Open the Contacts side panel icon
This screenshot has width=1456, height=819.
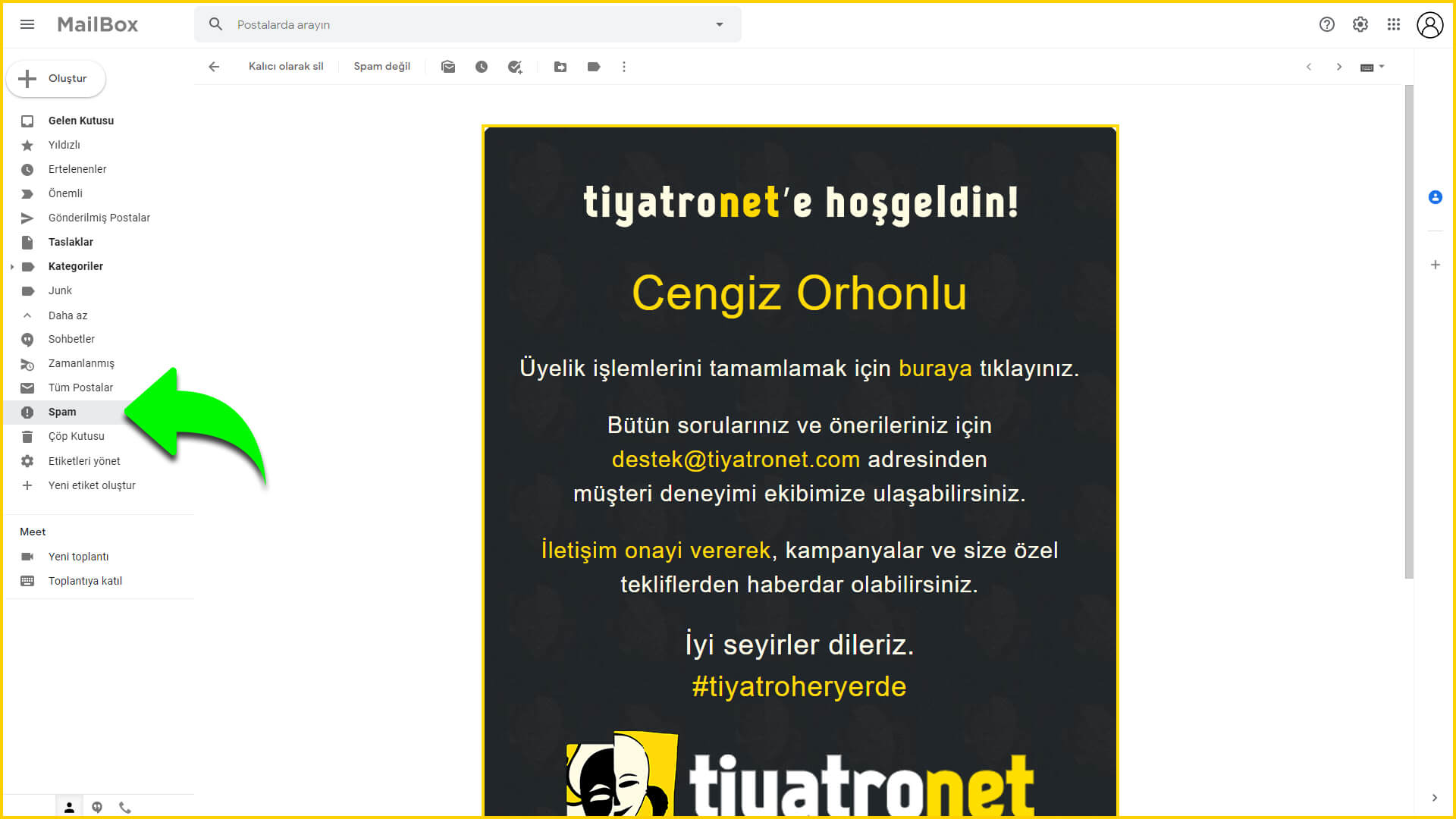1435,197
